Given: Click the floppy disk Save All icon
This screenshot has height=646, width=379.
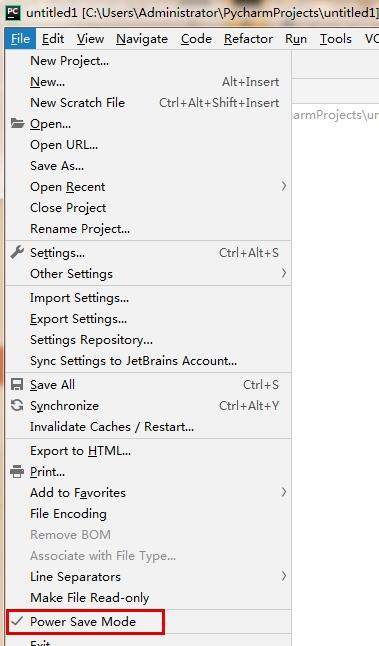Looking at the screenshot, I should [17, 384].
